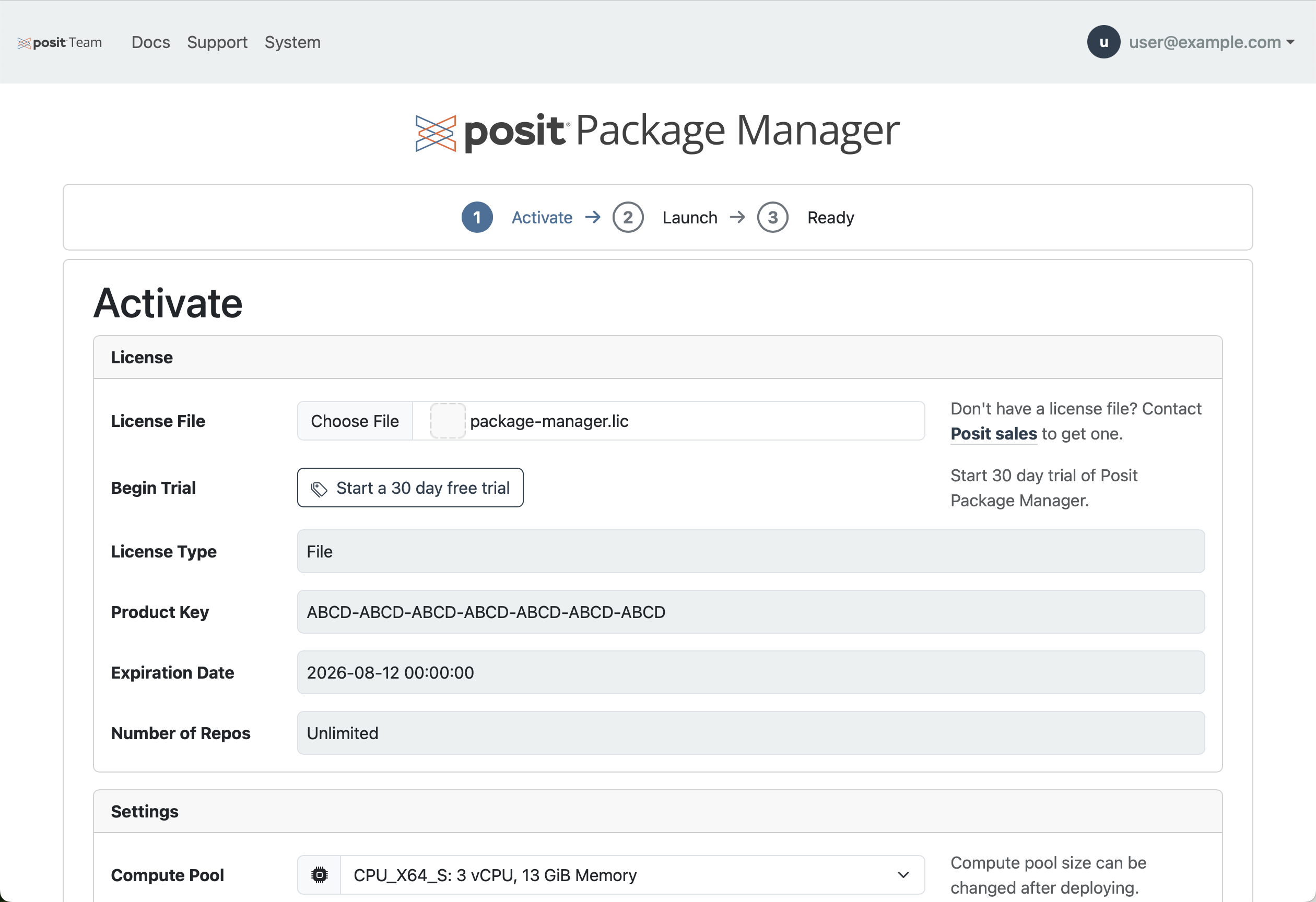Click the CPU chip icon beside Compute Pool

click(x=320, y=875)
